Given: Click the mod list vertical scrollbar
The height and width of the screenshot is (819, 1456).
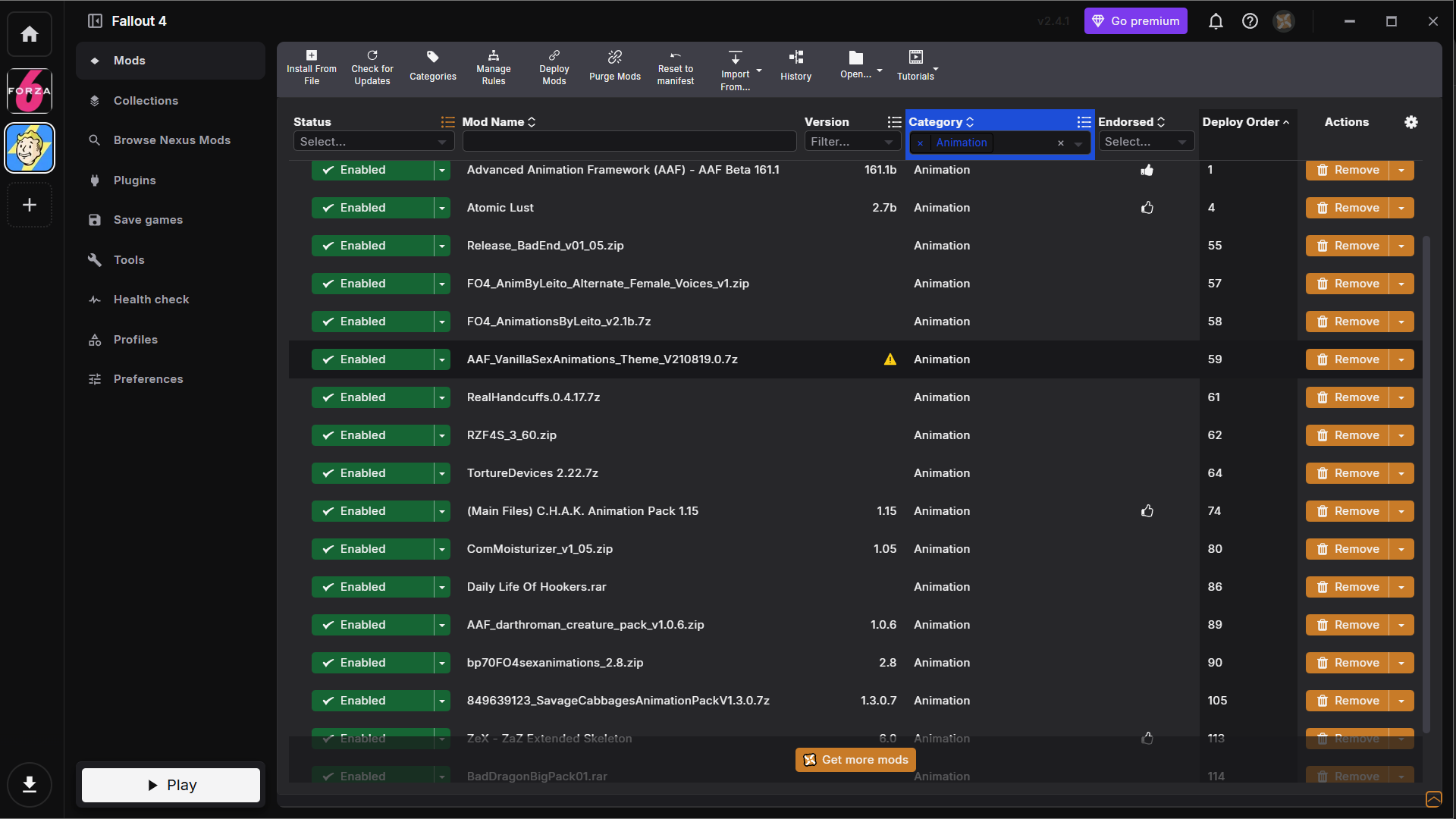Looking at the screenshot, I should pos(1427,484).
